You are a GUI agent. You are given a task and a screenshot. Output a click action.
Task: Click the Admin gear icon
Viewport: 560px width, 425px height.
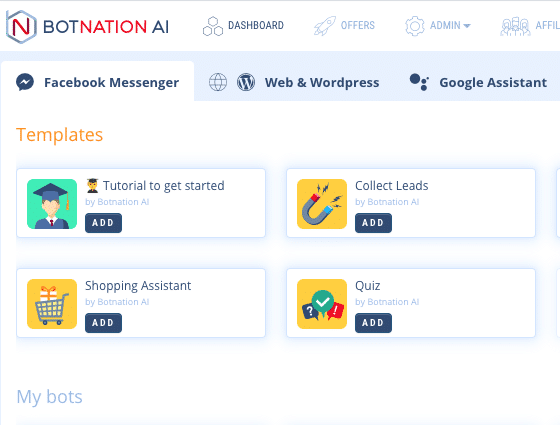click(415, 26)
